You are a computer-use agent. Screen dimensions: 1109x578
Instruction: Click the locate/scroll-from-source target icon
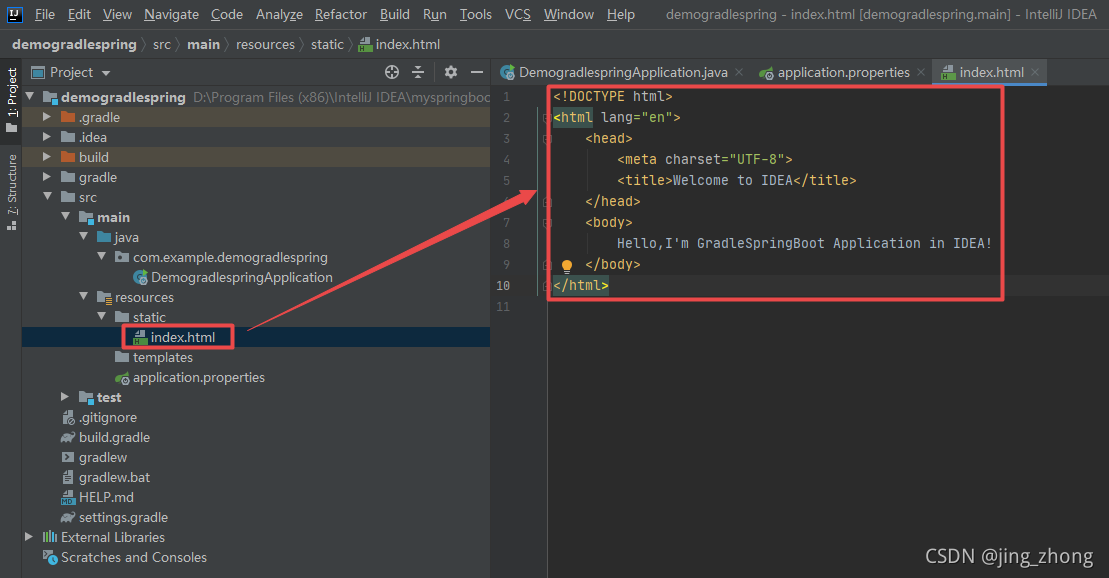click(392, 72)
